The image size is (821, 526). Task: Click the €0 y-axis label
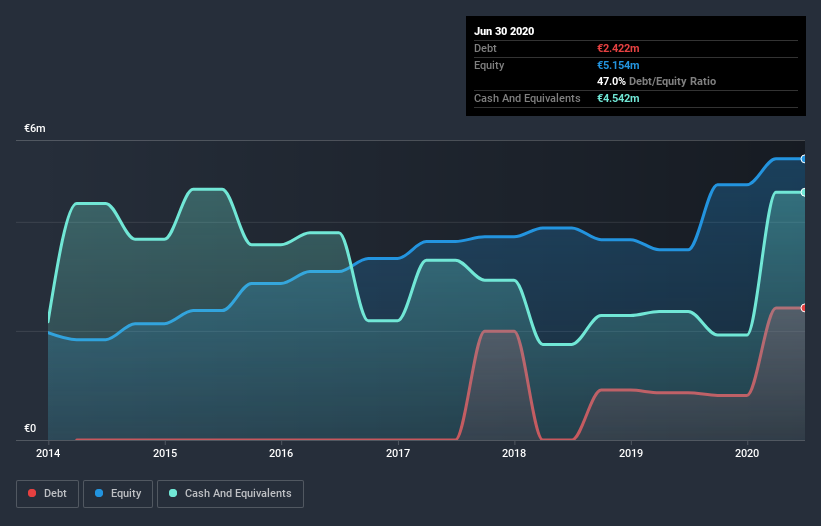pyautogui.click(x=30, y=428)
